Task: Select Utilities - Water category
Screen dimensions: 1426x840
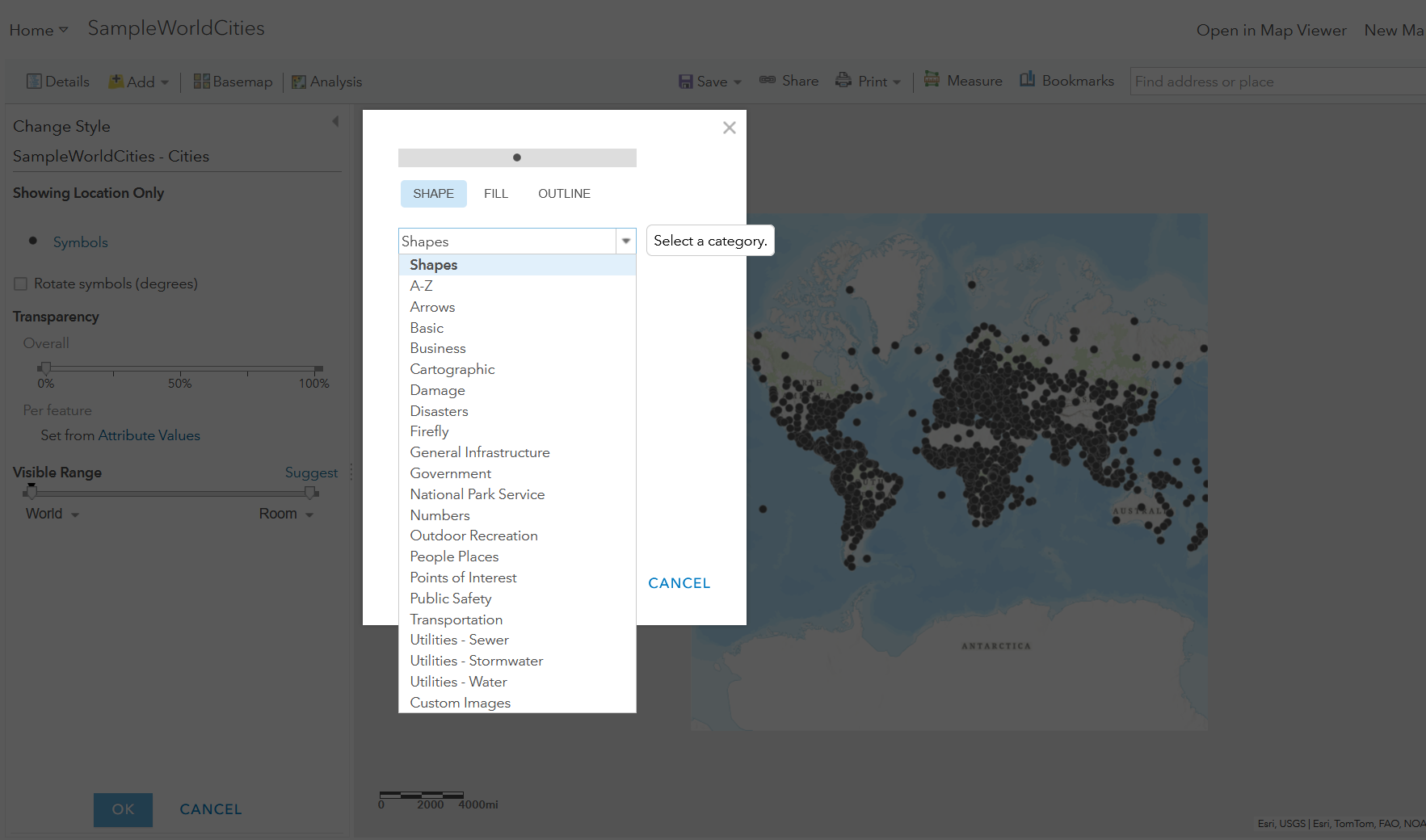Action: click(517, 682)
